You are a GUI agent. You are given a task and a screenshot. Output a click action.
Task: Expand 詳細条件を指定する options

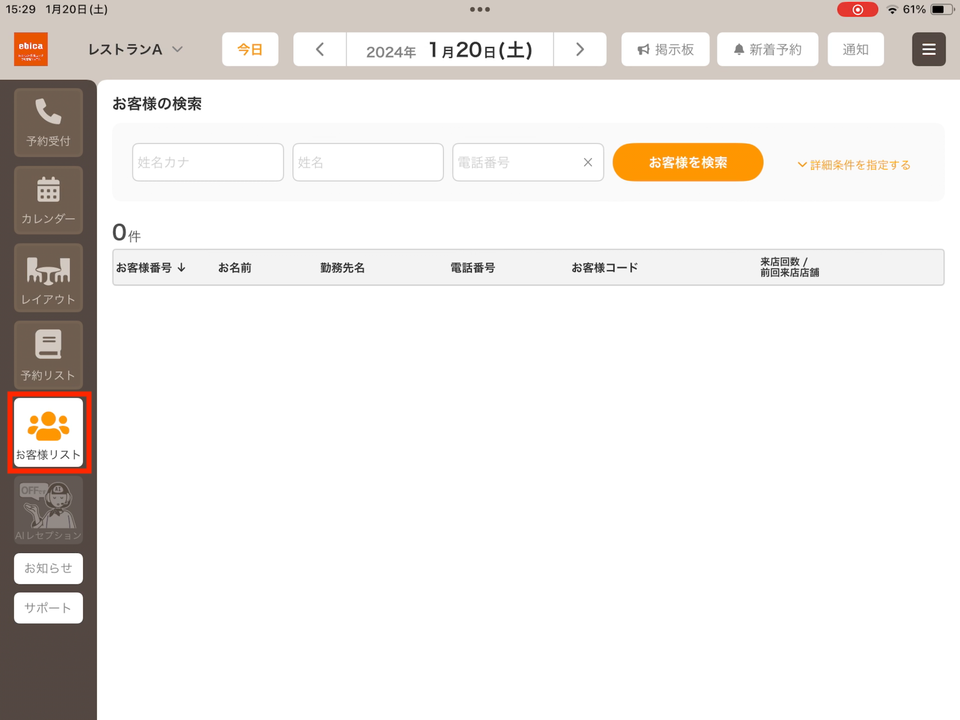pyautogui.click(x=853, y=165)
